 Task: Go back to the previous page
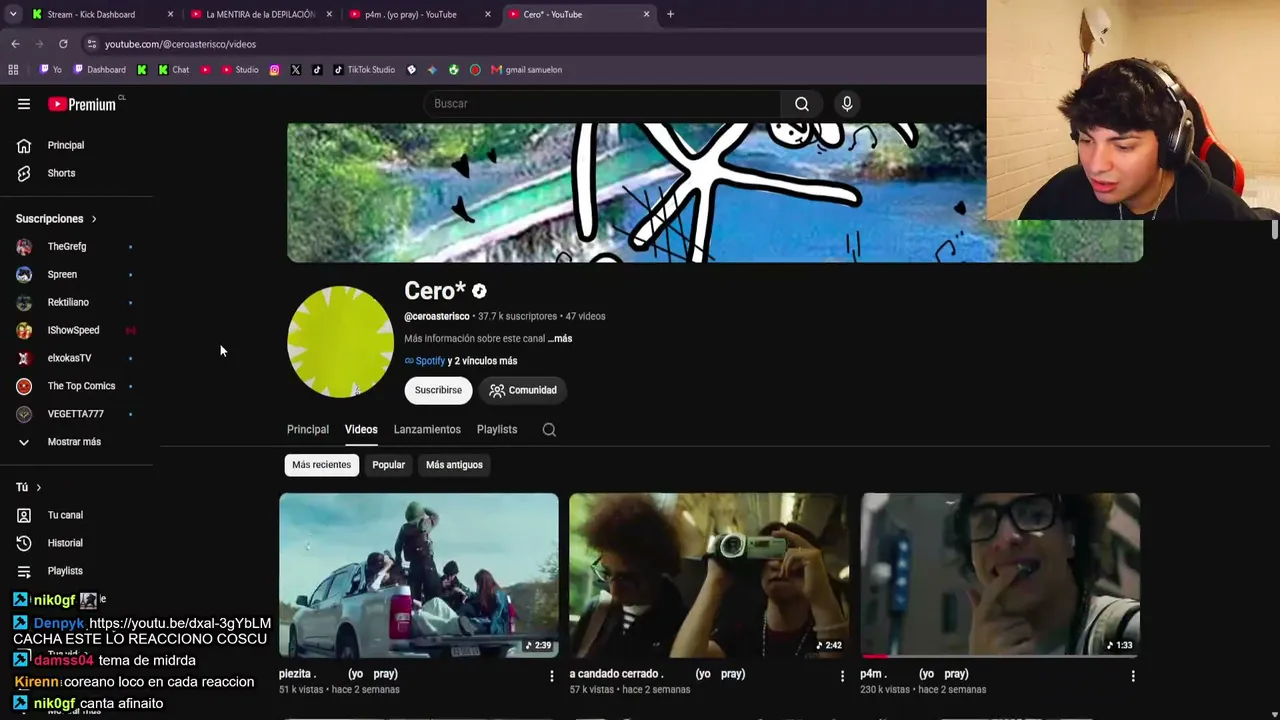15,44
